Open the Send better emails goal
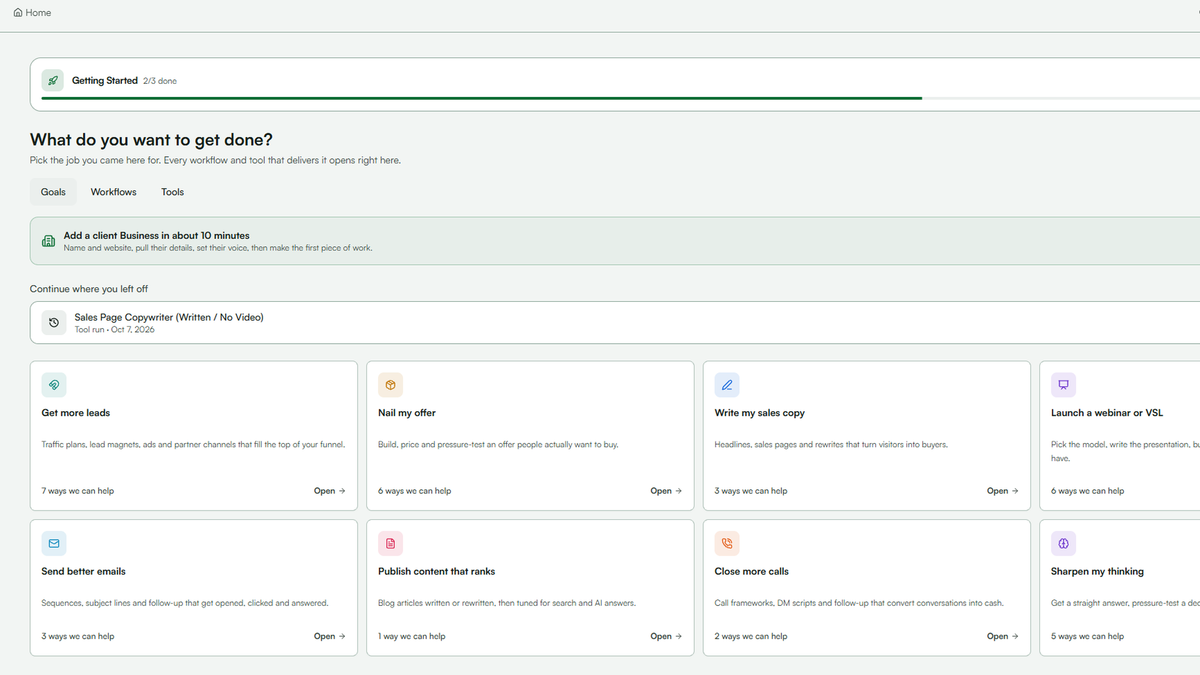Viewport: 1200px width, 675px height. point(329,636)
